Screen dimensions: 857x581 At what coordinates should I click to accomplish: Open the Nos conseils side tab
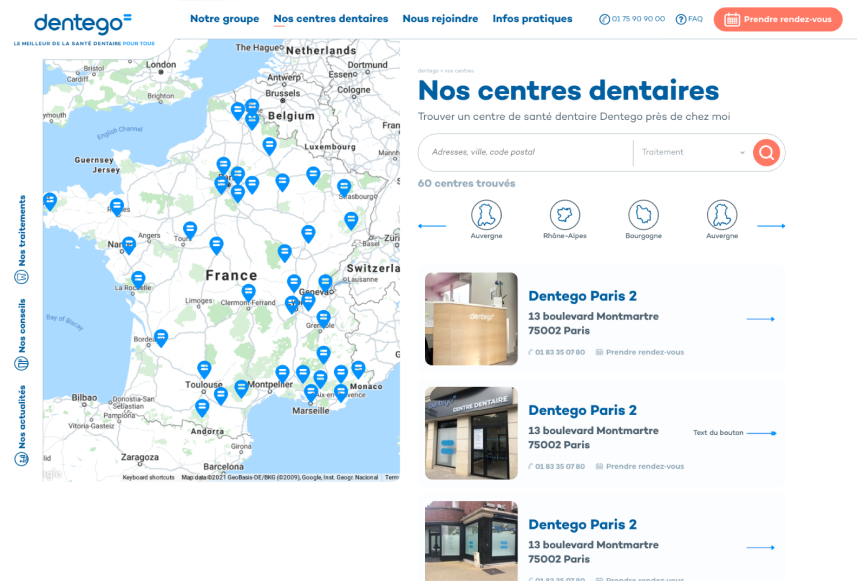tap(22, 326)
